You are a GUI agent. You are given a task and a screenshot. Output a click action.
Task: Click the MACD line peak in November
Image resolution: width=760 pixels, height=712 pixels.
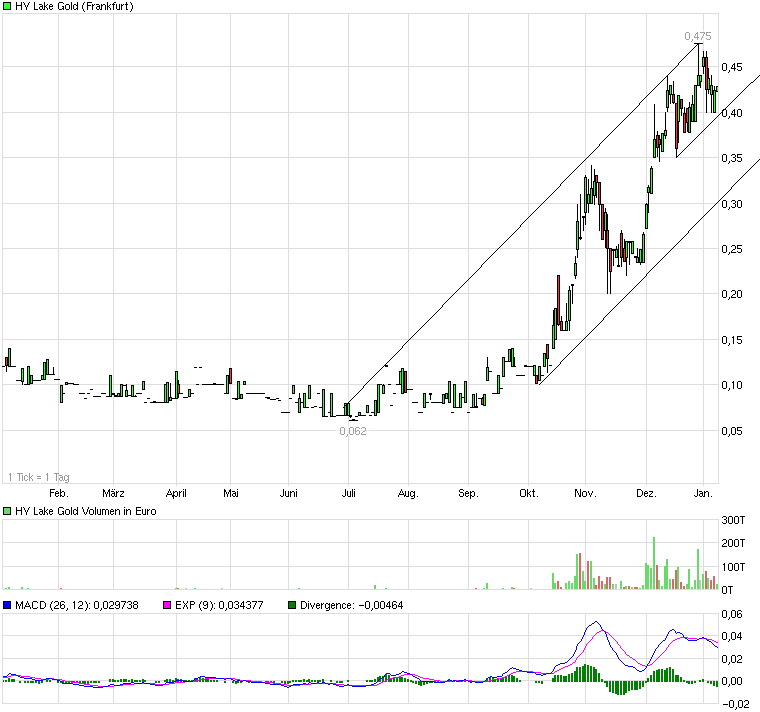click(596, 622)
